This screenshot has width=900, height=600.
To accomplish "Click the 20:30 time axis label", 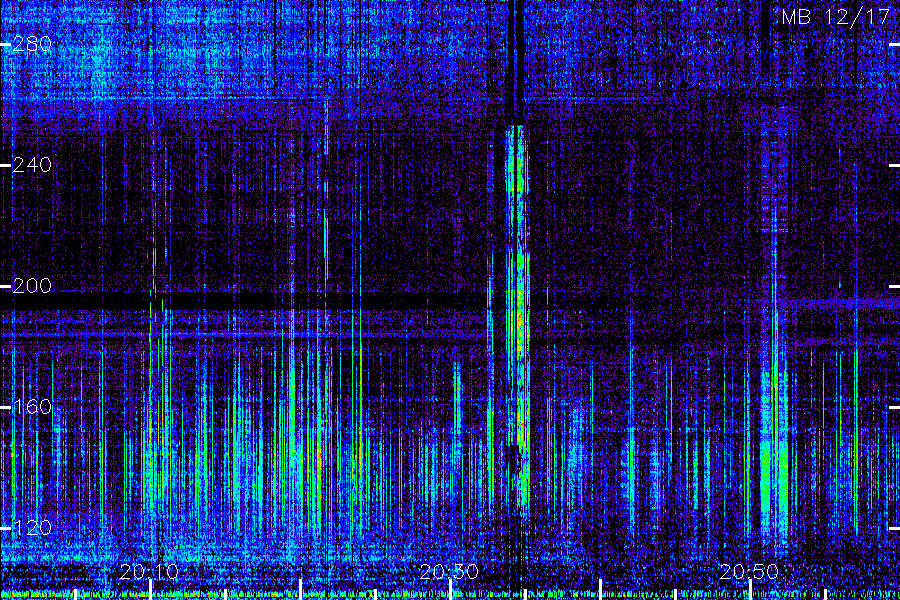I will click(449, 572).
